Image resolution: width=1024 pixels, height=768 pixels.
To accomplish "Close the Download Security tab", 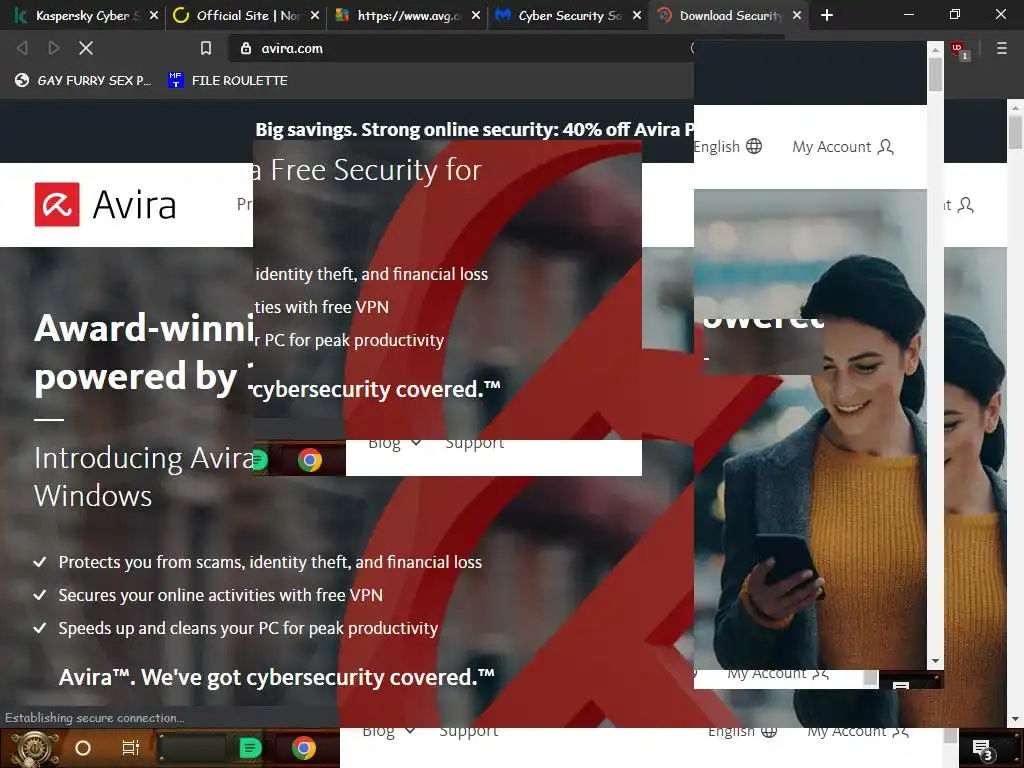I will pyautogui.click(x=797, y=15).
